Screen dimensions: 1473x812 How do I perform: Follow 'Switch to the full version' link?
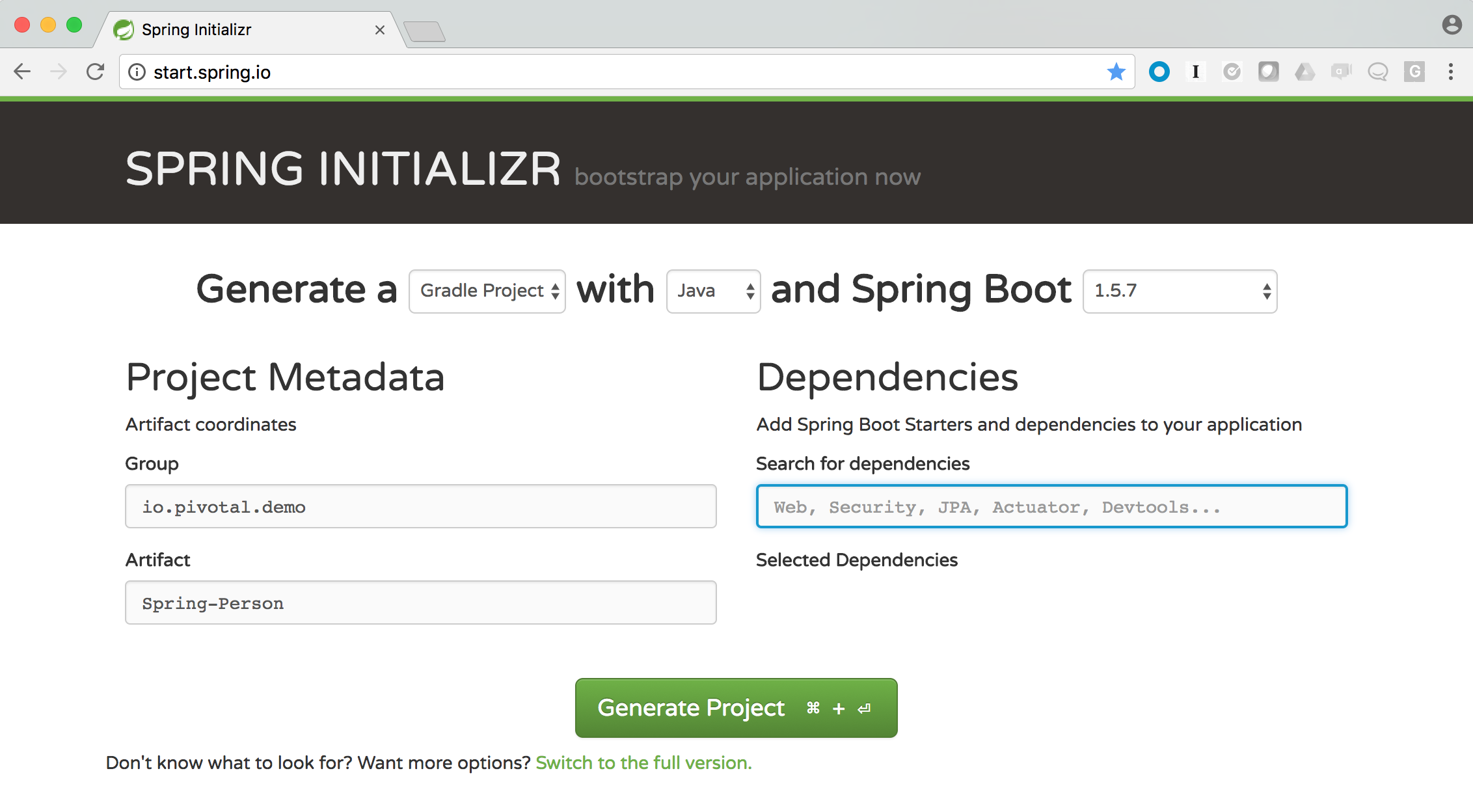pos(643,763)
